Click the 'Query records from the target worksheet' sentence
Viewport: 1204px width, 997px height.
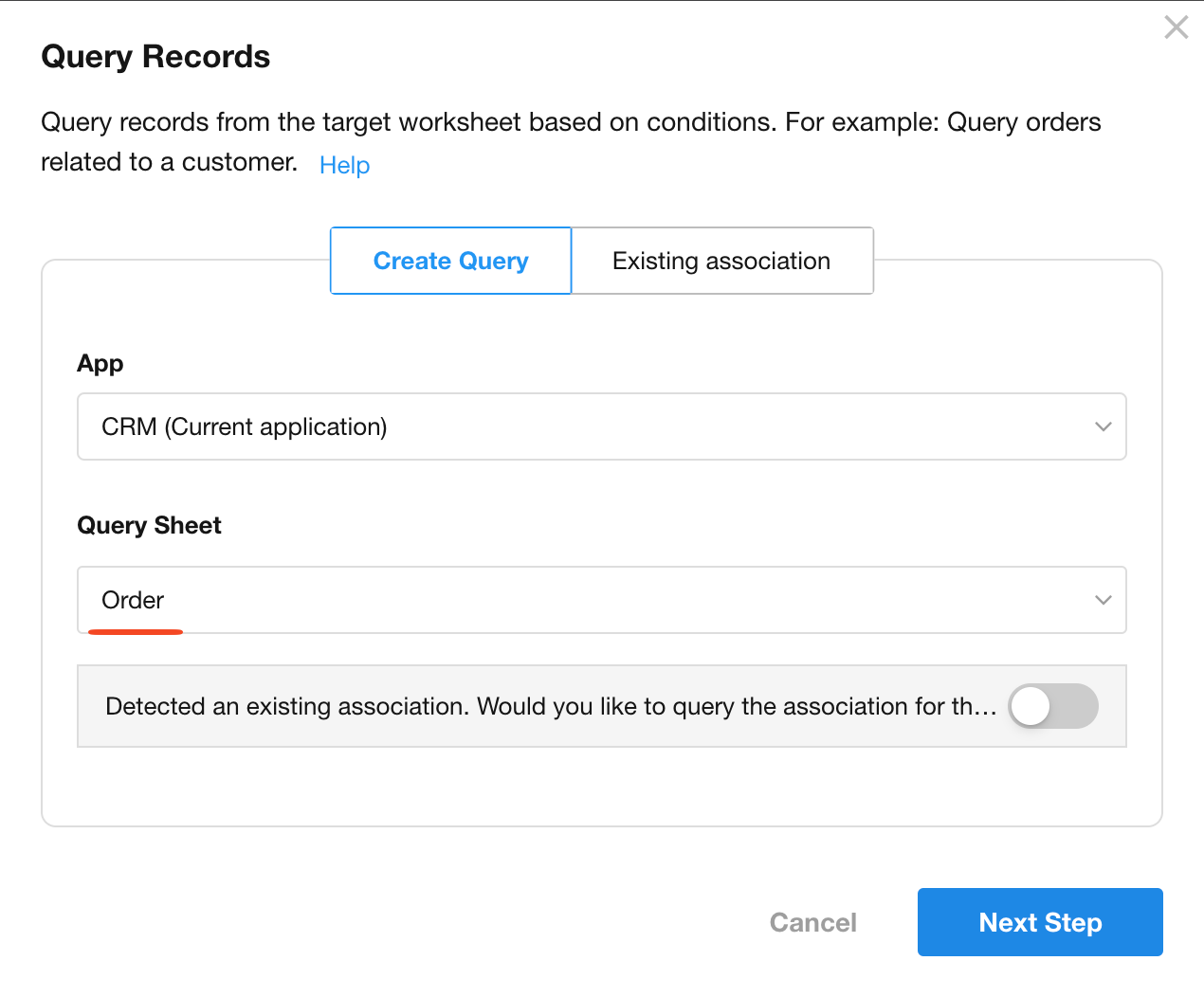(x=569, y=122)
